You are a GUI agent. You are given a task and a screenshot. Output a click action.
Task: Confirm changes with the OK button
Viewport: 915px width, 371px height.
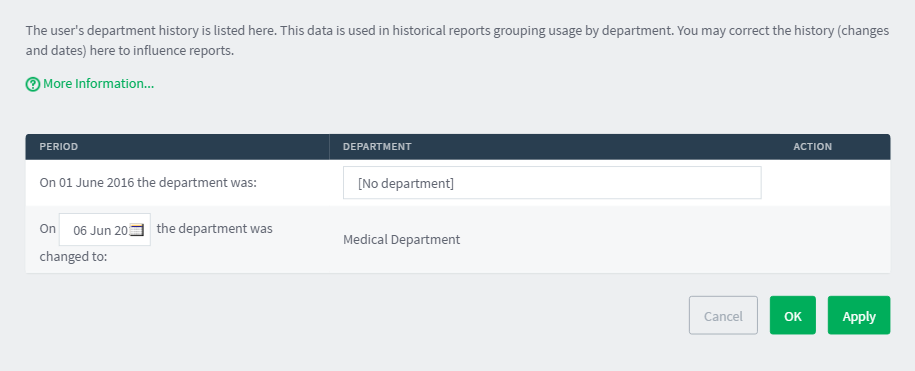click(792, 316)
